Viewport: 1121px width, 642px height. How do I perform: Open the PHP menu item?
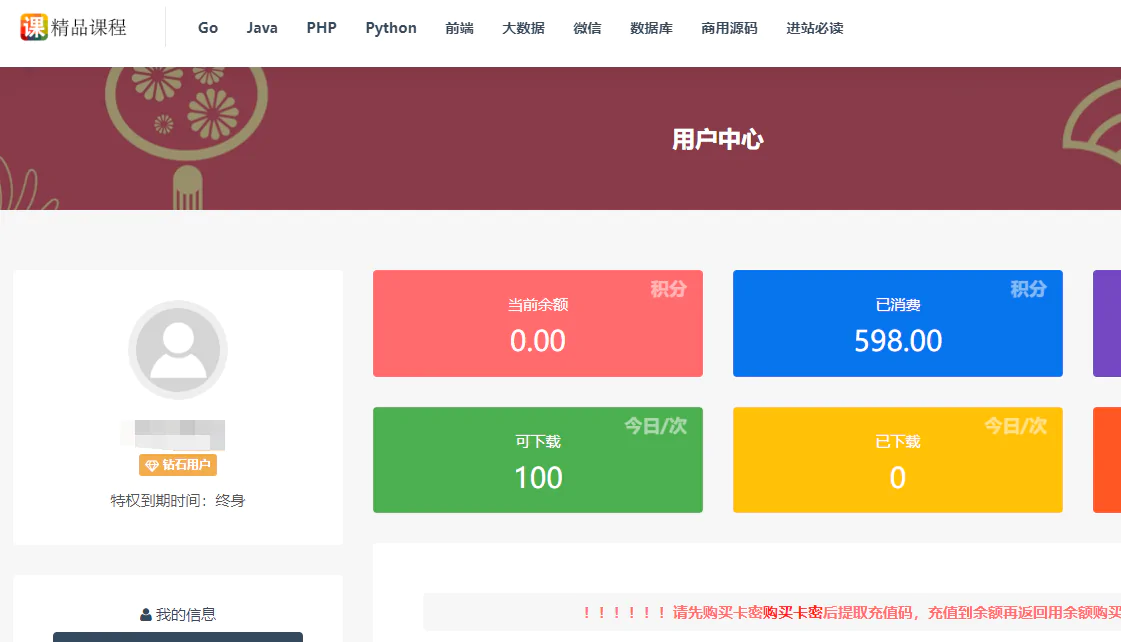point(322,28)
